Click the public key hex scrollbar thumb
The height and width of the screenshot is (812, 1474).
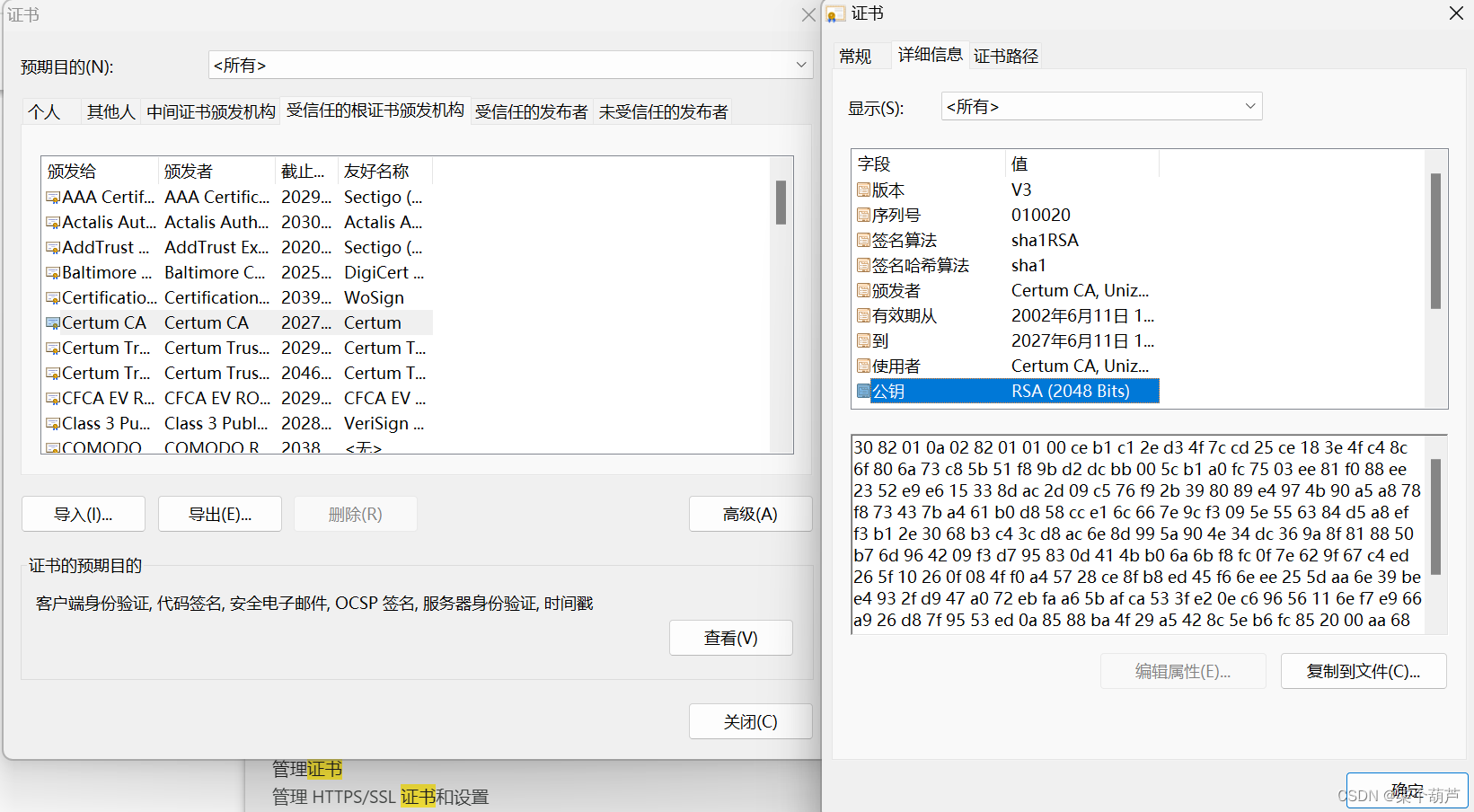click(x=1435, y=516)
